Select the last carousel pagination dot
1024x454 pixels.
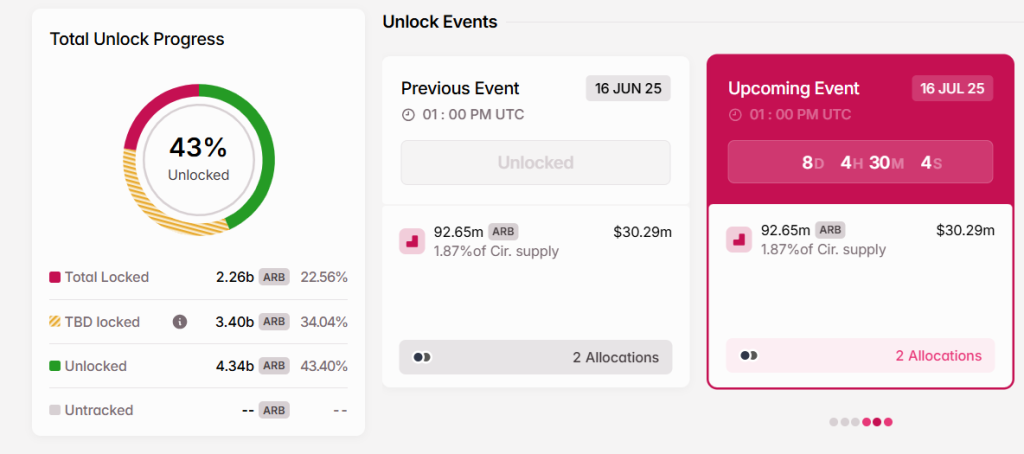coord(888,422)
